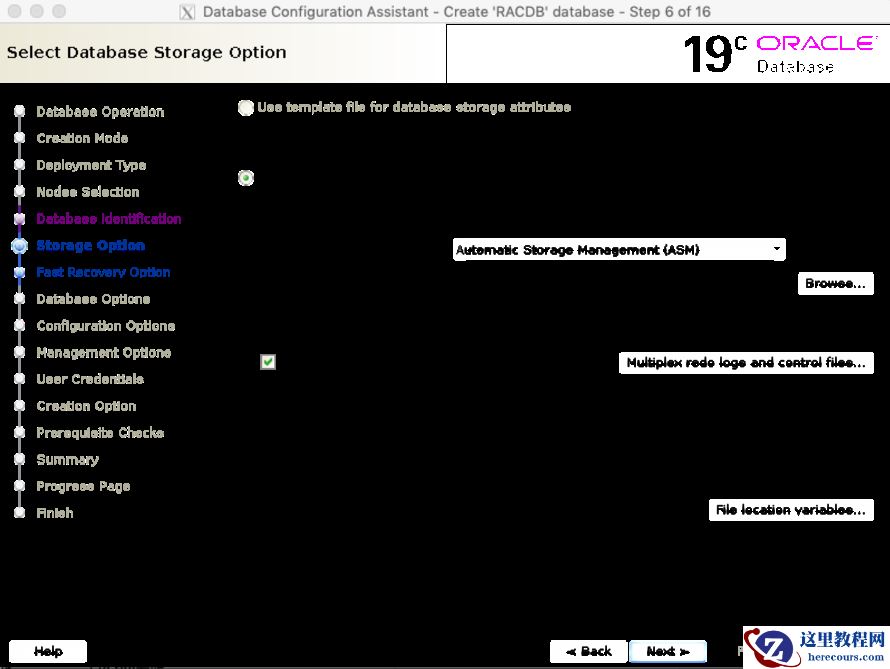Open Database Identification step in sidebar
The image size is (890, 669).
coord(108,218)
